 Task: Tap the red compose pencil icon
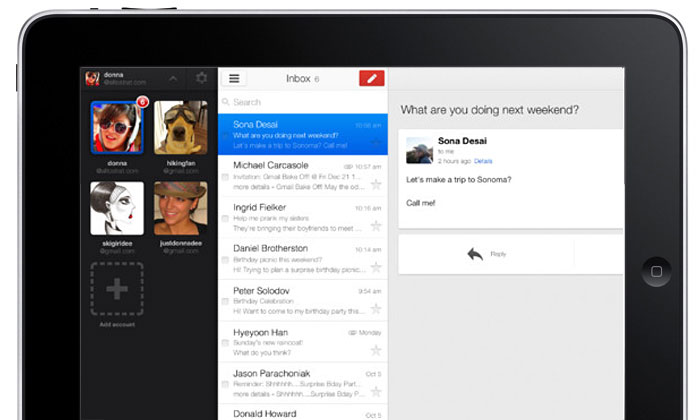371,78
